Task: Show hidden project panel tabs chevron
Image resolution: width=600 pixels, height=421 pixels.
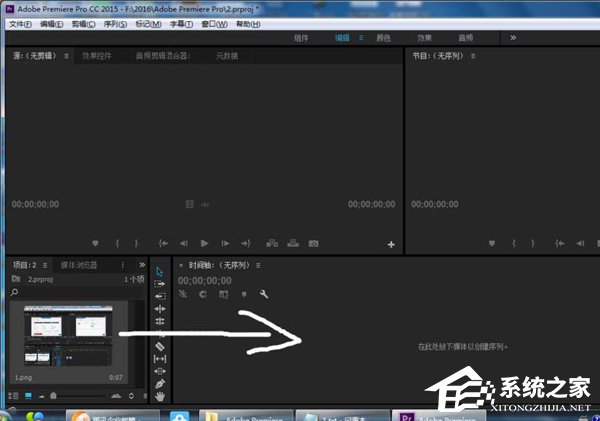Action: [142, 265]
